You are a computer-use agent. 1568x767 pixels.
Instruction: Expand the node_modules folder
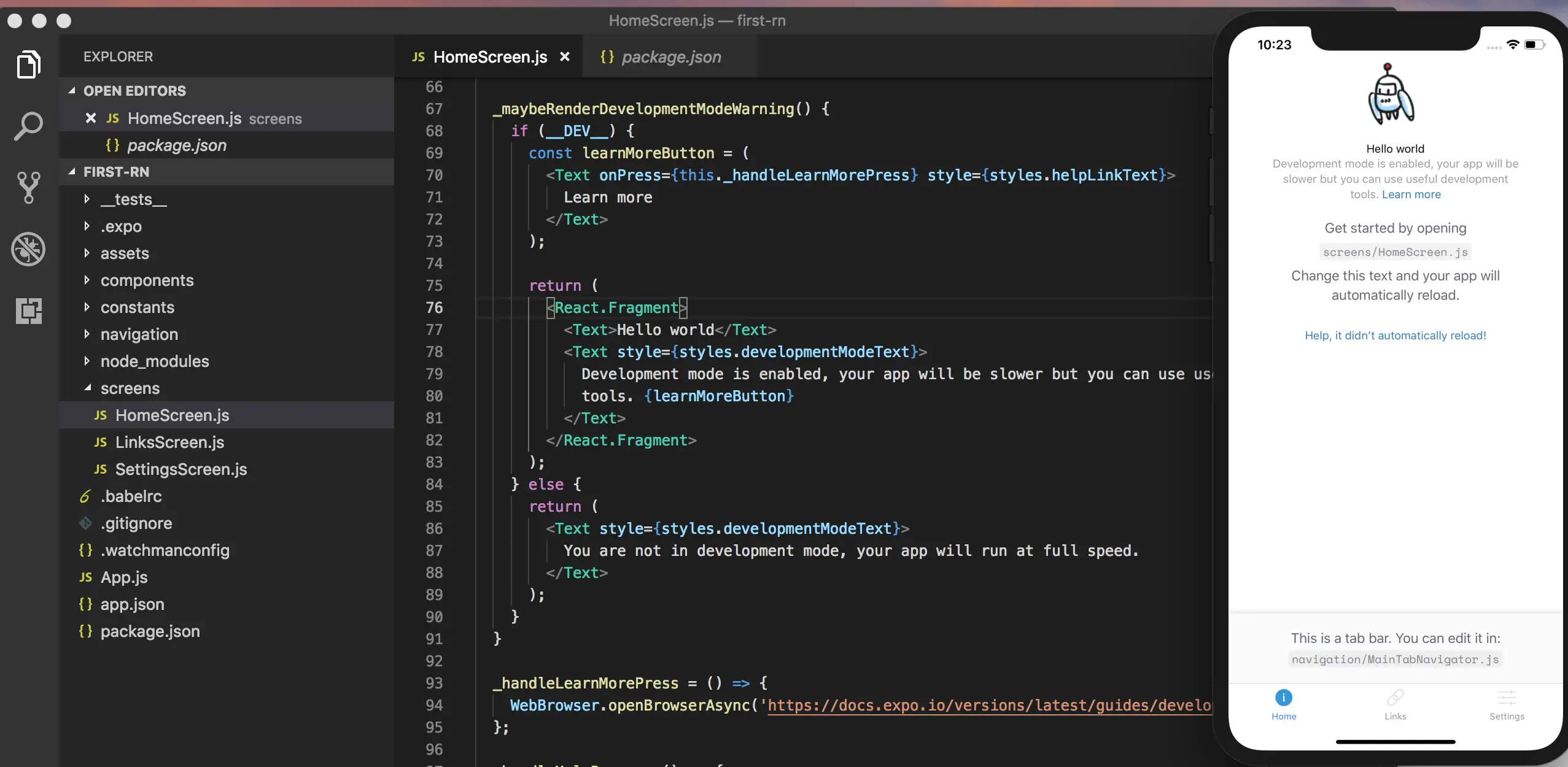[87, 361]
